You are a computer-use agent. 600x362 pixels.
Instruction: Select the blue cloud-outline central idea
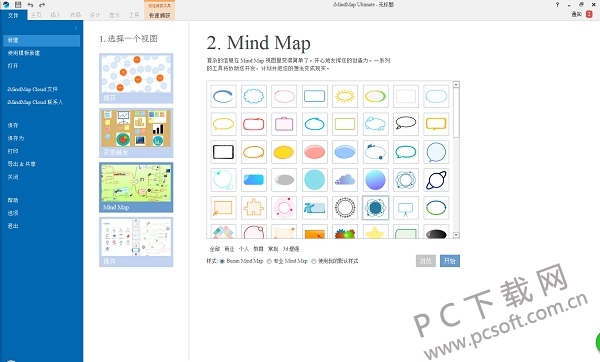tap(254, 96)
